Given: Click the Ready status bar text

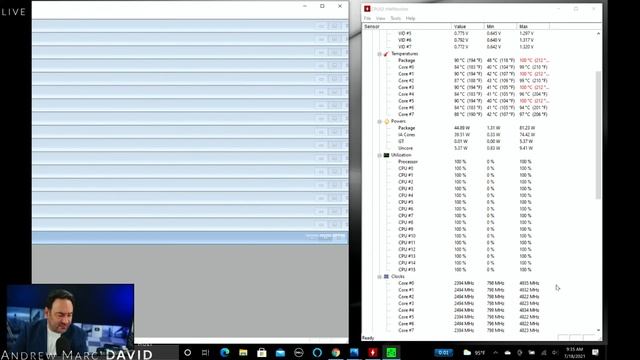Looking at the screenshot, I should pyautogui.click(x=368, y=338).
